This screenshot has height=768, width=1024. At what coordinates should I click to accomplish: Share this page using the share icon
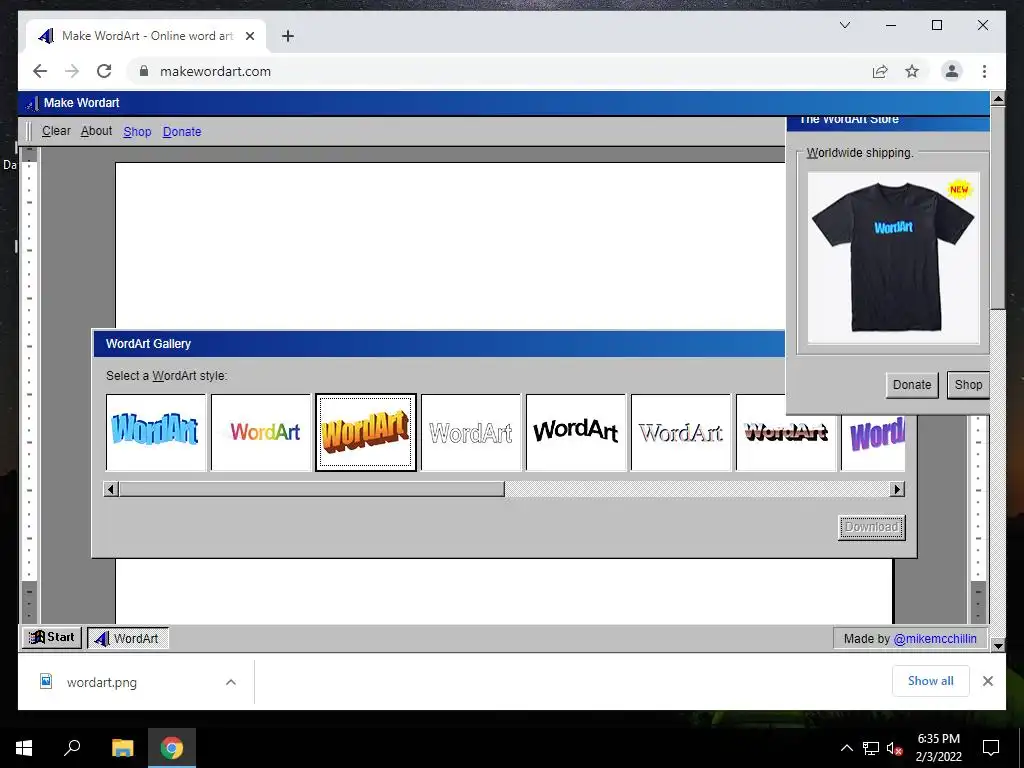(x=880, y=71)
